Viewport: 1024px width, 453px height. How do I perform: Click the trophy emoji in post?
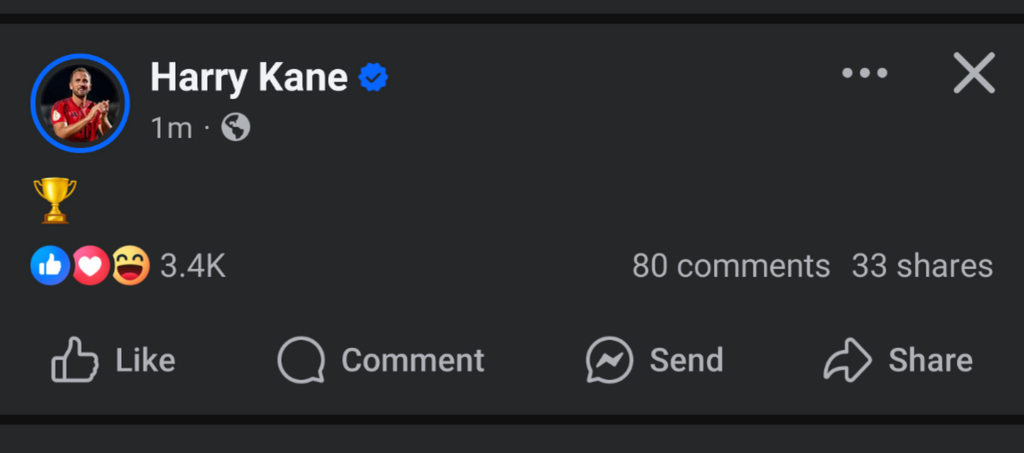tap(54, 199)
